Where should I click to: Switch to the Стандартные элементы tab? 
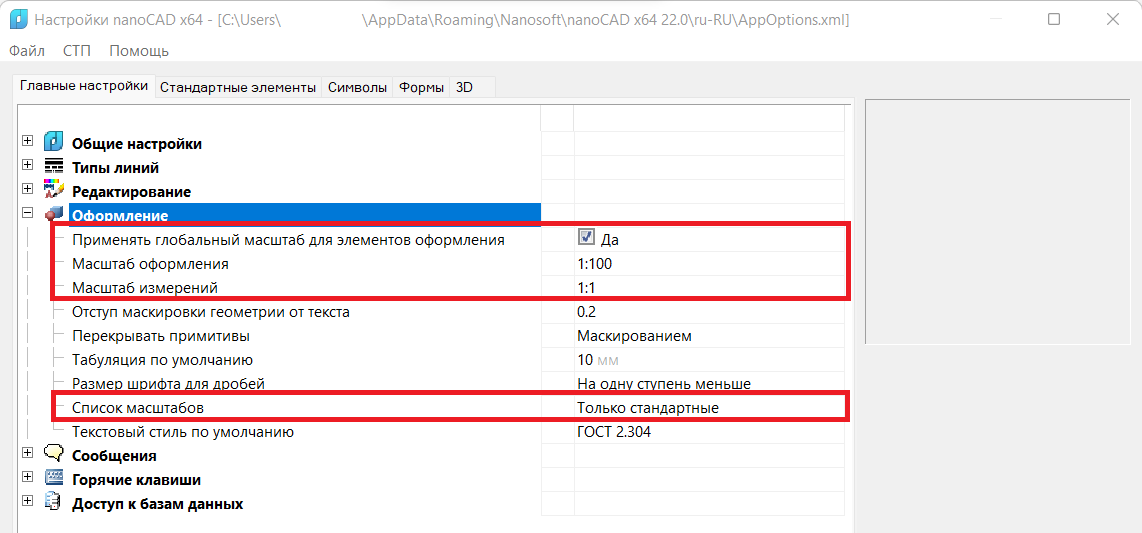[237, 87]
